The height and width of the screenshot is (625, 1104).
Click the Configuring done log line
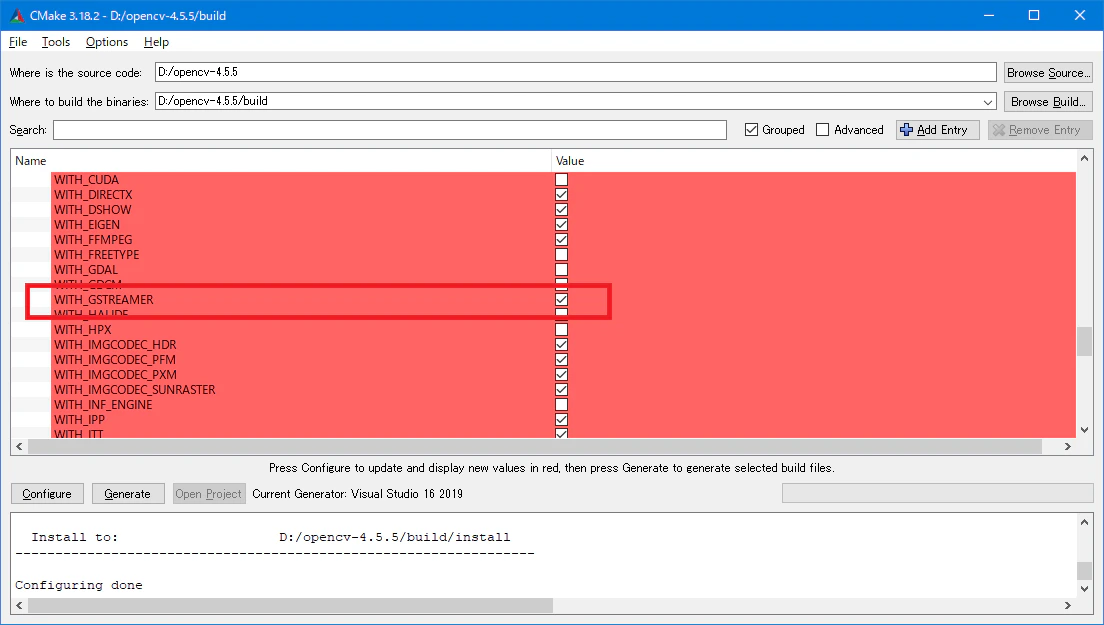pos(79,585)
